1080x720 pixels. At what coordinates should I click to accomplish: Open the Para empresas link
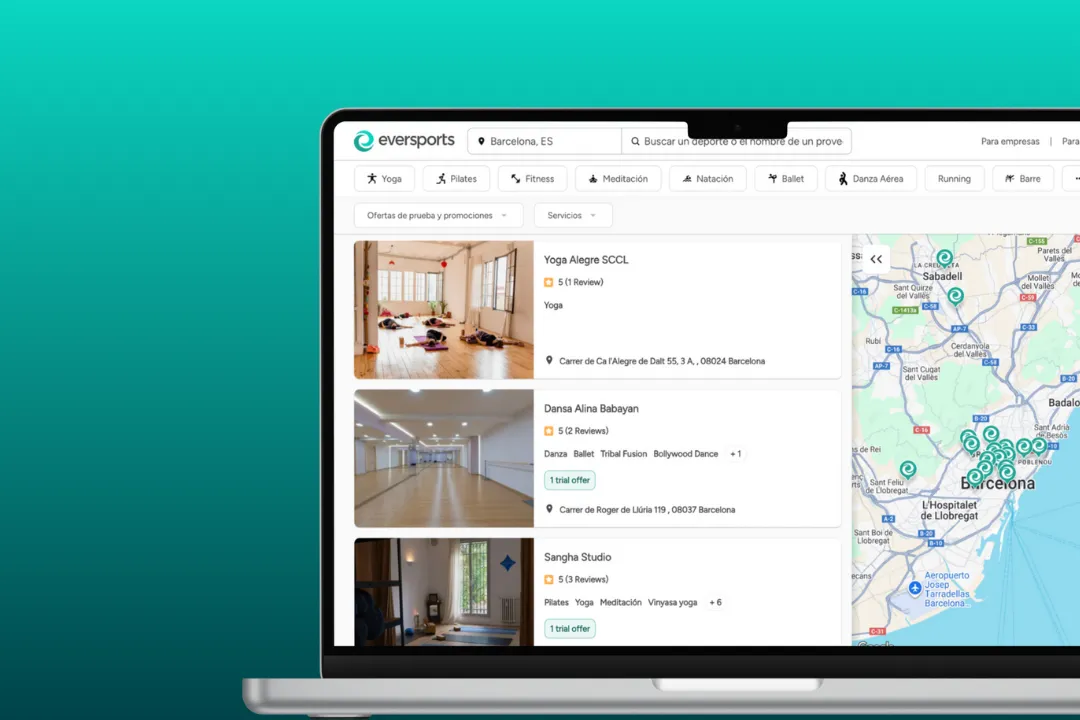coord(1010,141)
